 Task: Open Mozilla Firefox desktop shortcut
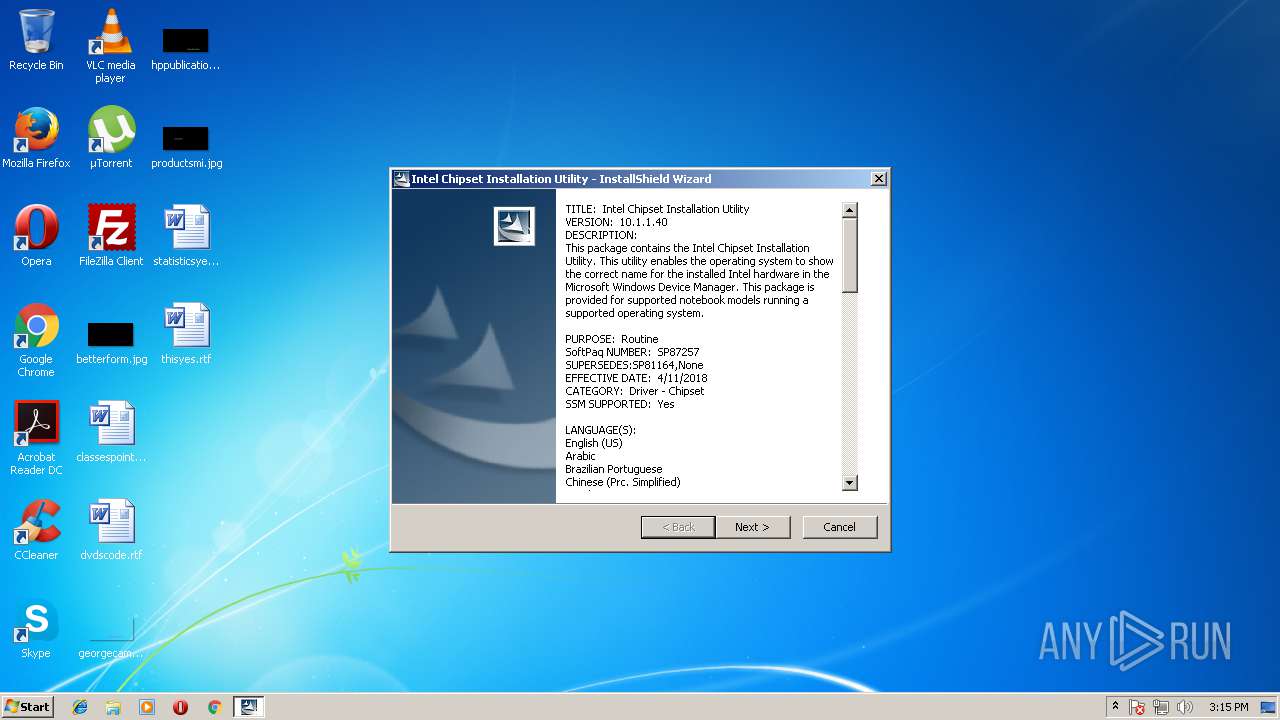36,138
